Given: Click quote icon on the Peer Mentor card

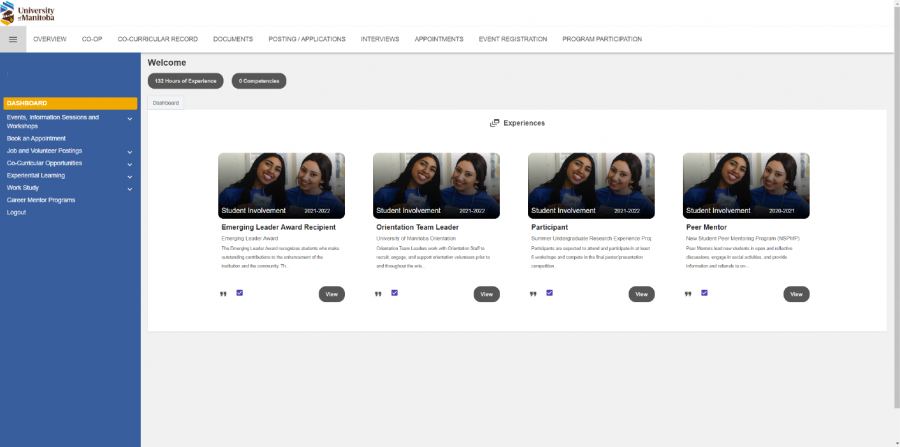Looking at the screenshot, I should pyautogui.click(x=688, y=294).
